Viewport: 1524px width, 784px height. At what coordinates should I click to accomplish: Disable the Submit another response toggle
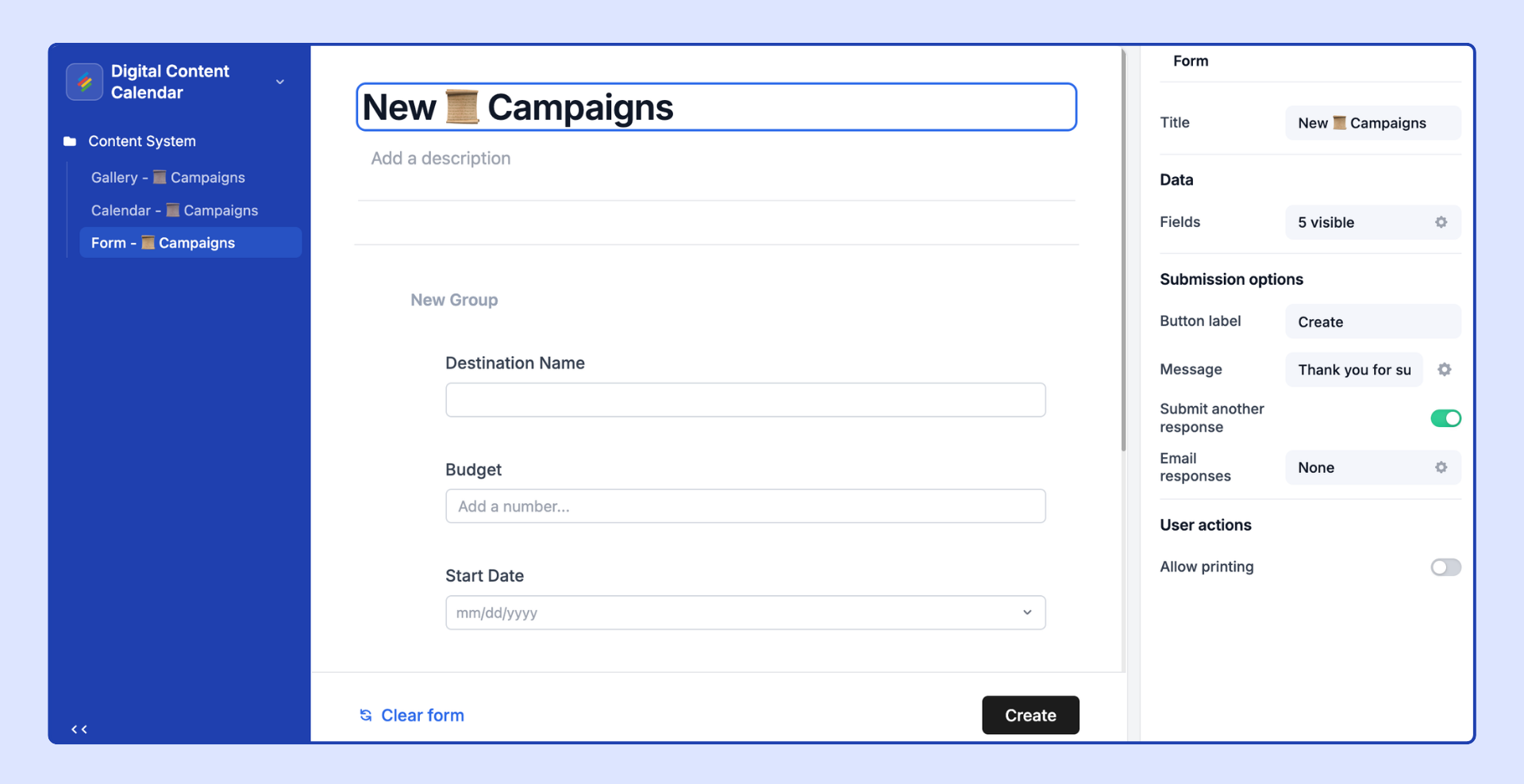1445,418
